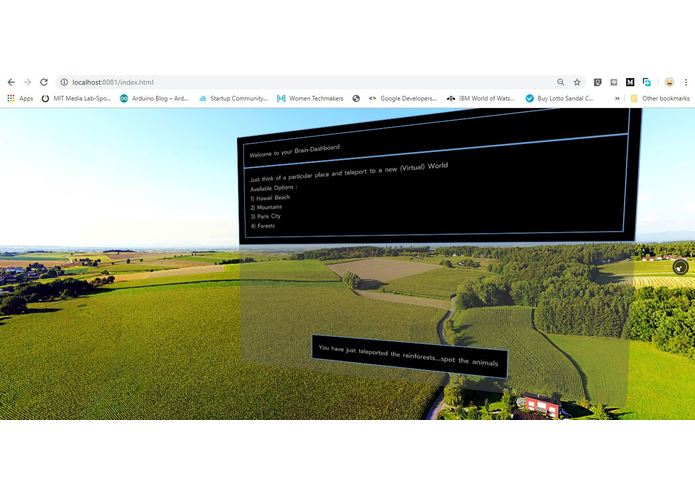Open MIT Media Lab bookmark
The width and height of the screenshot is (695, 494).
(76, 98)
